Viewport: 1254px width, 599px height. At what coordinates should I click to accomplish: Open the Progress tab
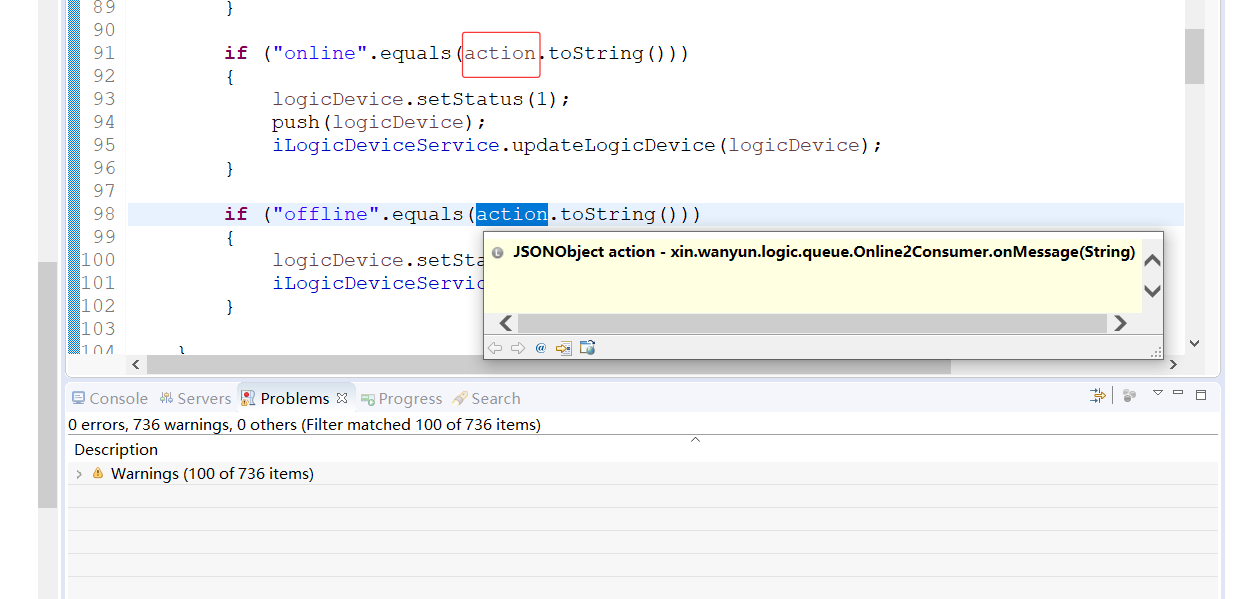(401, 398)
